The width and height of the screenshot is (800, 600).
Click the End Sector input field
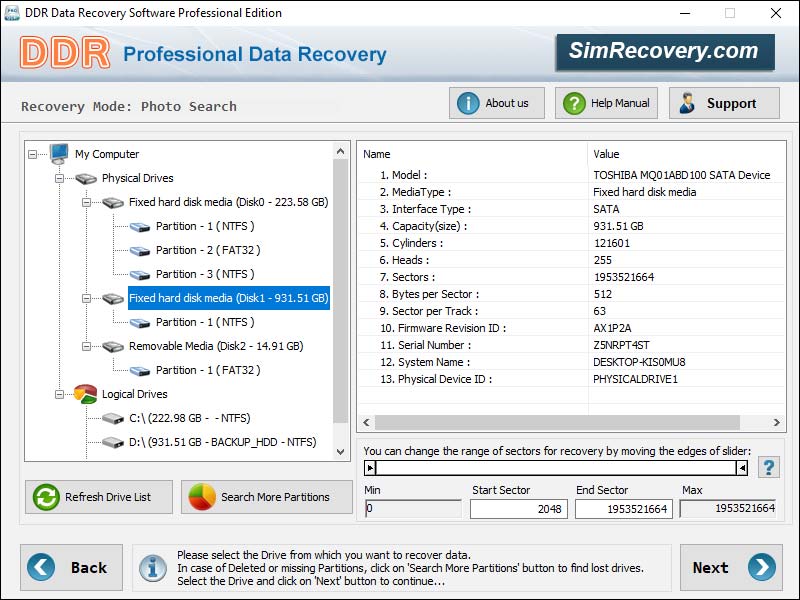(x=624, y=509)
